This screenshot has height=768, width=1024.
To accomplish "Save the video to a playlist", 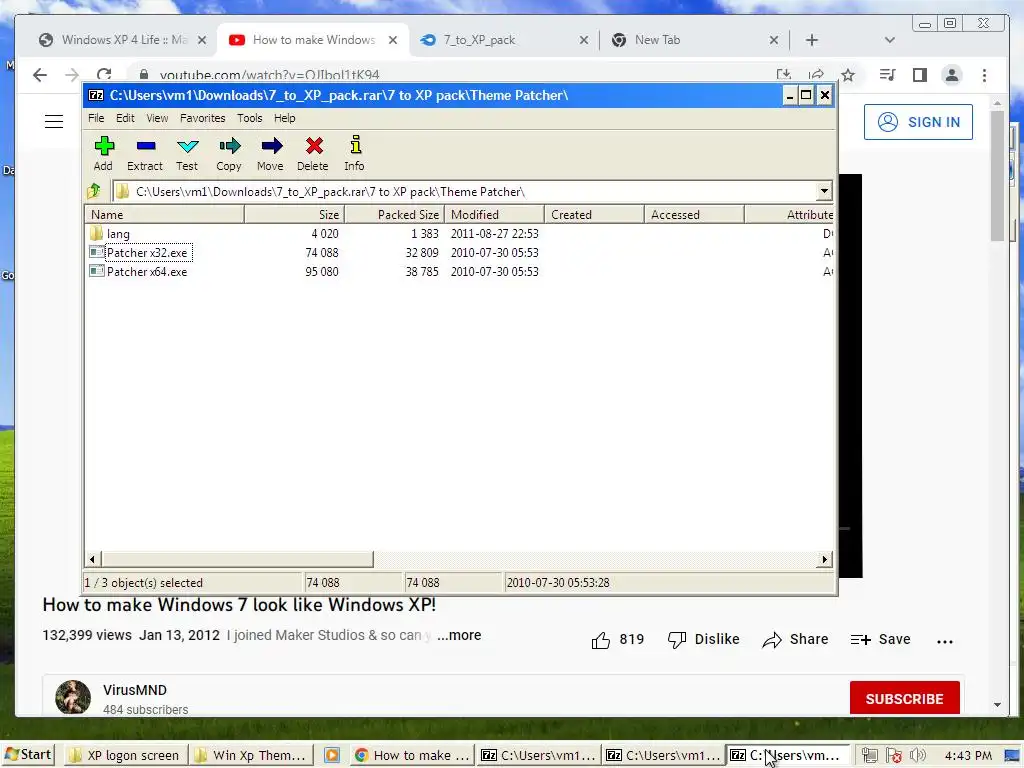I will [x=880, y=639].
